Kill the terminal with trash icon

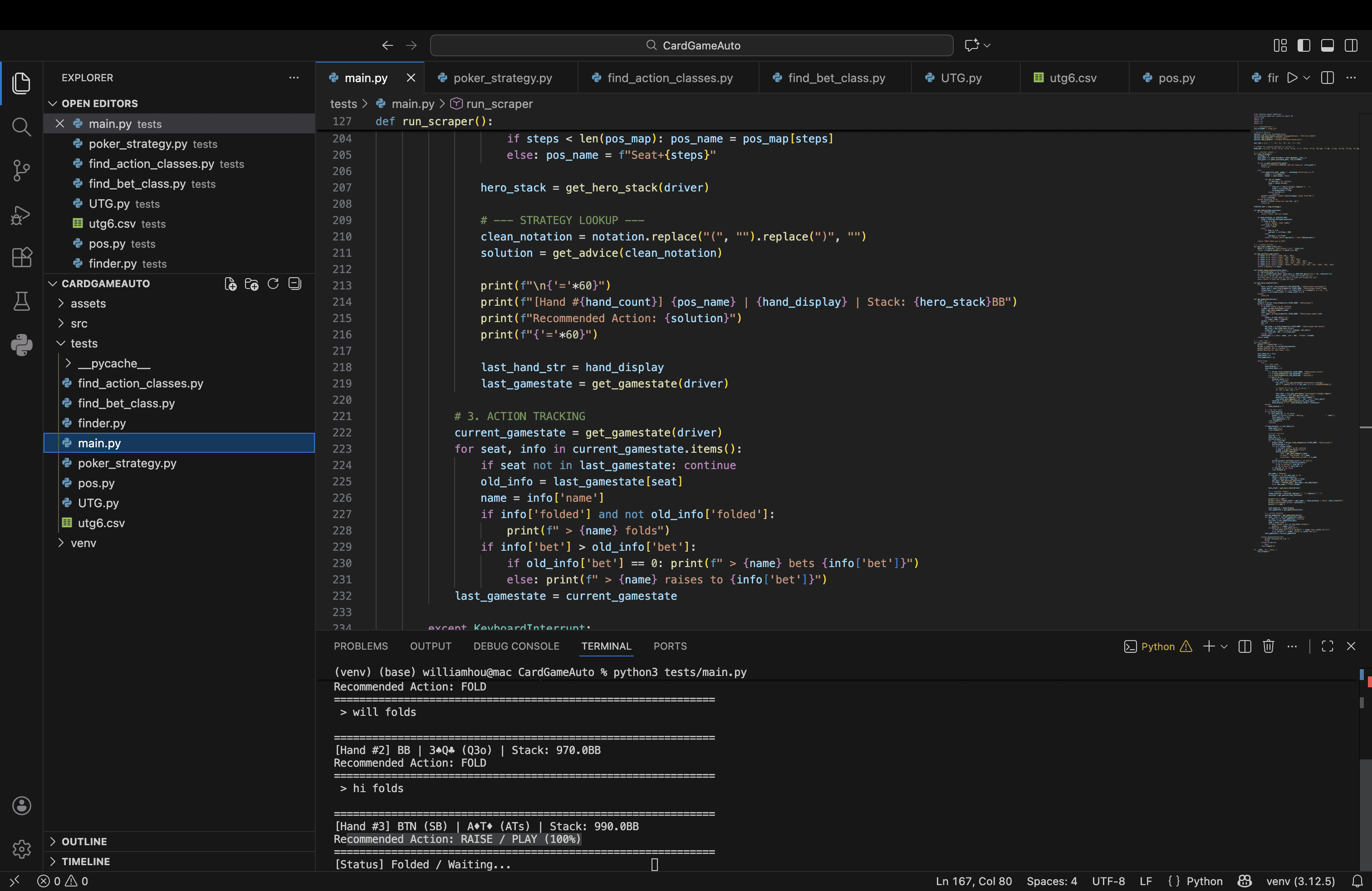point(1268,646)
